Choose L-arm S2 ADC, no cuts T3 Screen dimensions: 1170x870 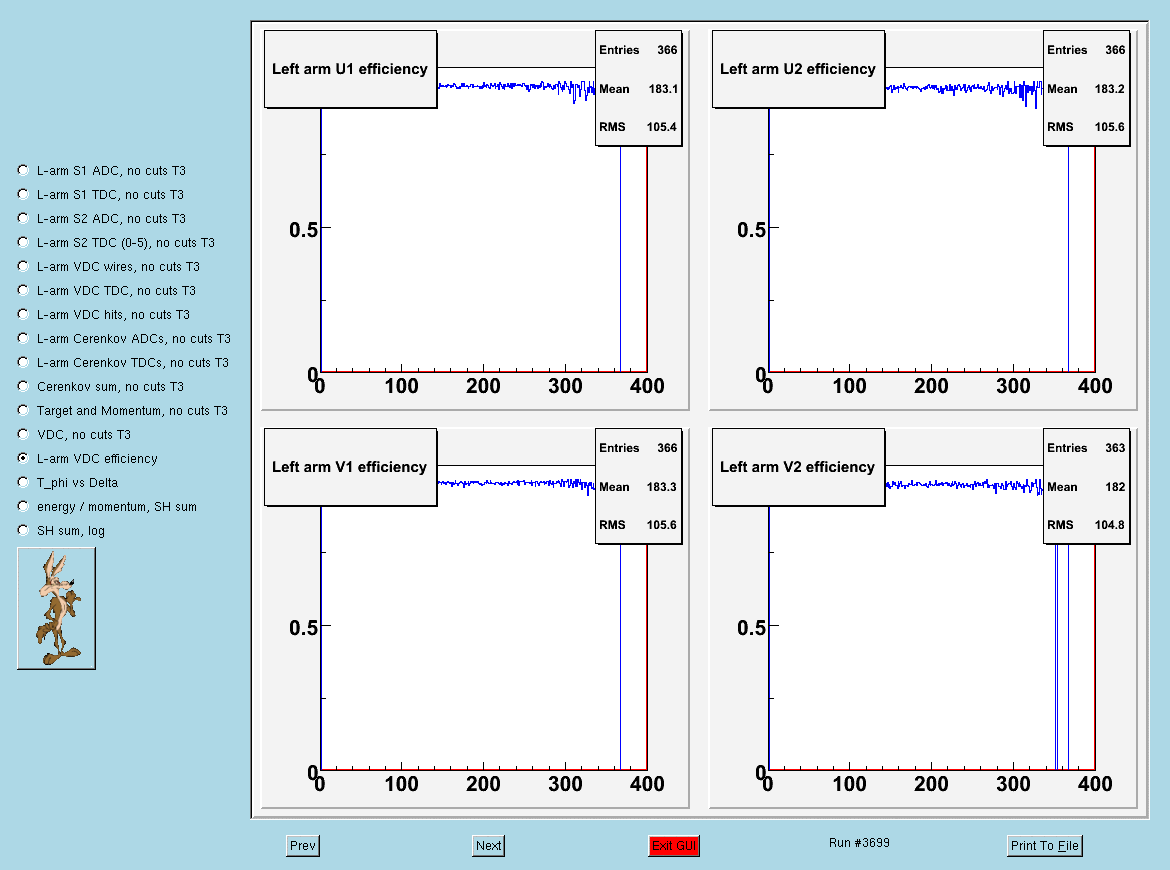pyautogui.click(x=23, y=218)
